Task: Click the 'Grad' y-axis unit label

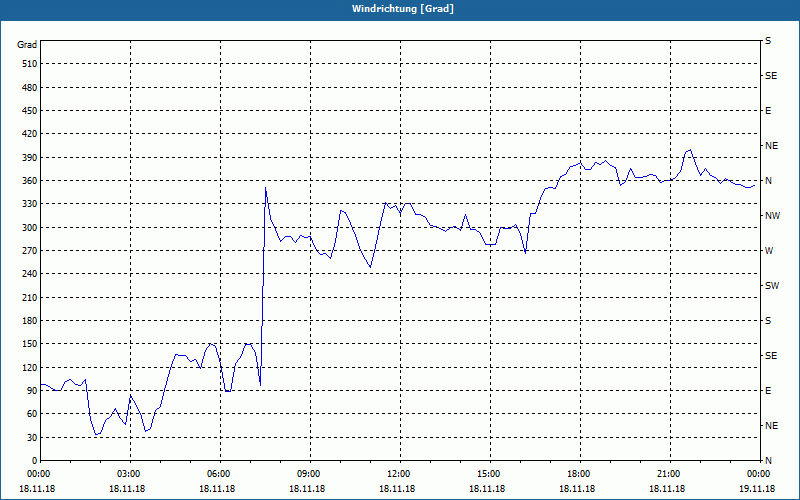Action: 27,45
